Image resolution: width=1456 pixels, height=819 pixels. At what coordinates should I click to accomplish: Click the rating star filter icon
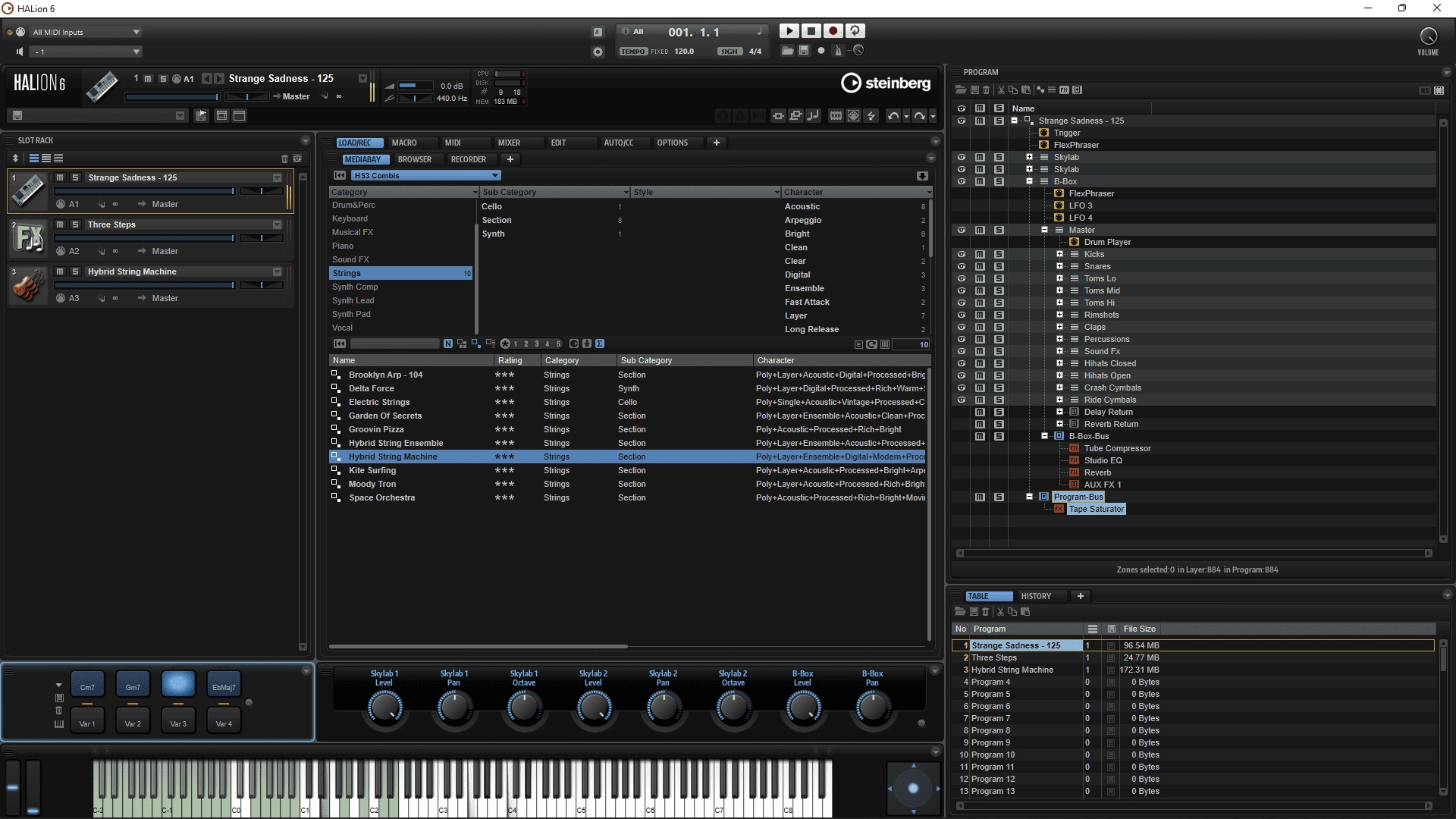505,344
